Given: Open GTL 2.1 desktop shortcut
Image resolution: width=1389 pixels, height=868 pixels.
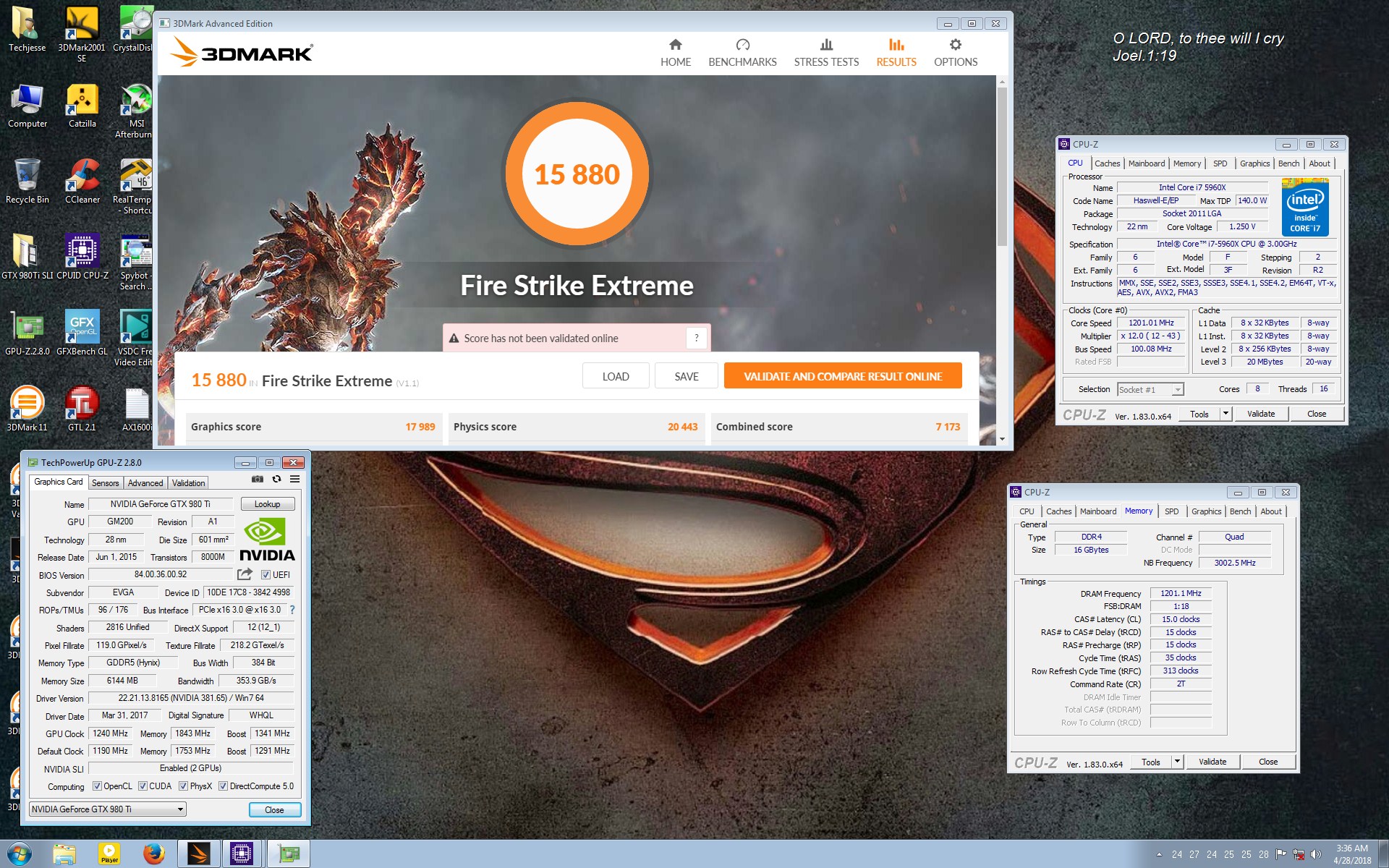Looking at the screenshot, I should (82, 409).
